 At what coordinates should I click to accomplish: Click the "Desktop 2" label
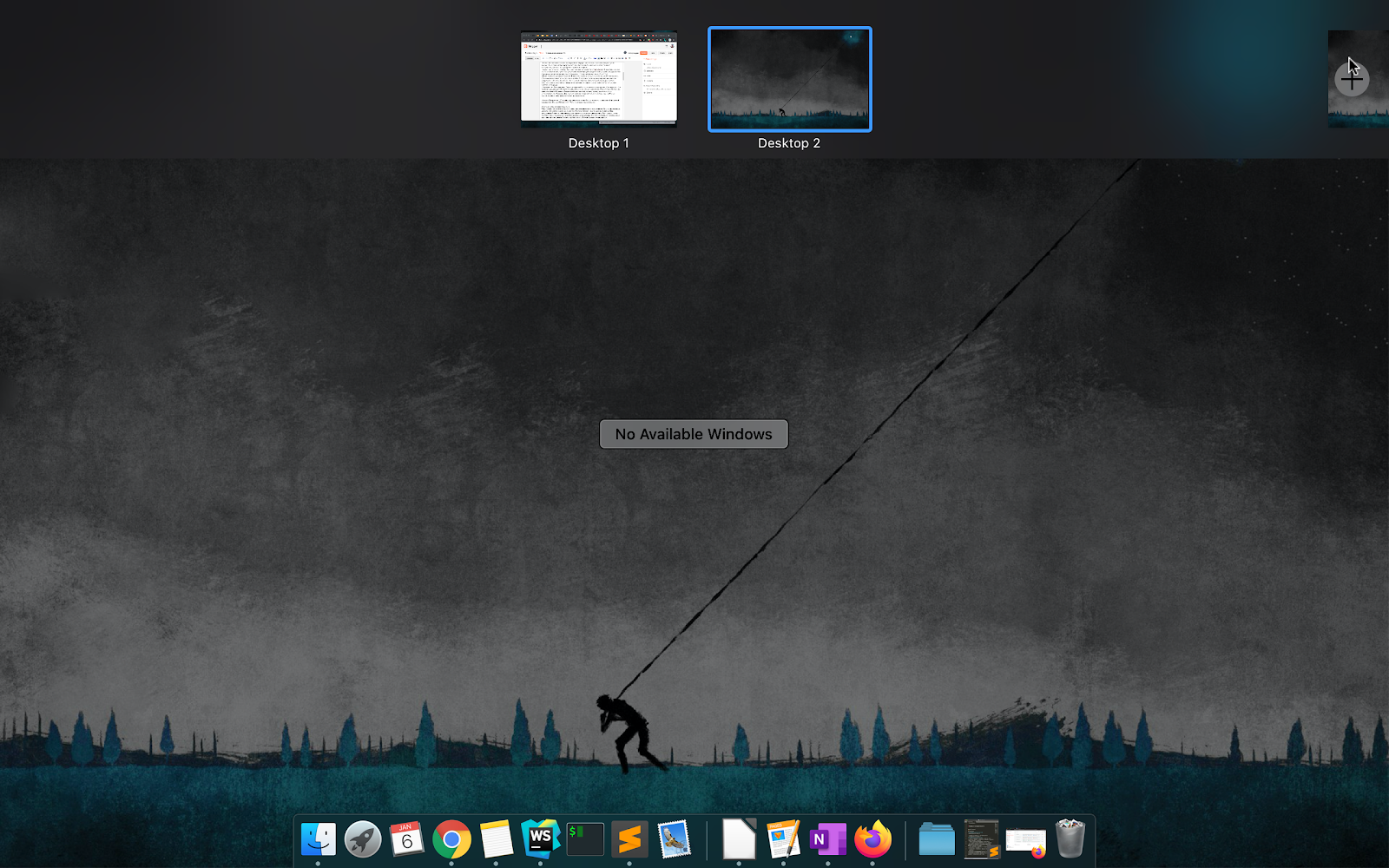tap(789, 143)
